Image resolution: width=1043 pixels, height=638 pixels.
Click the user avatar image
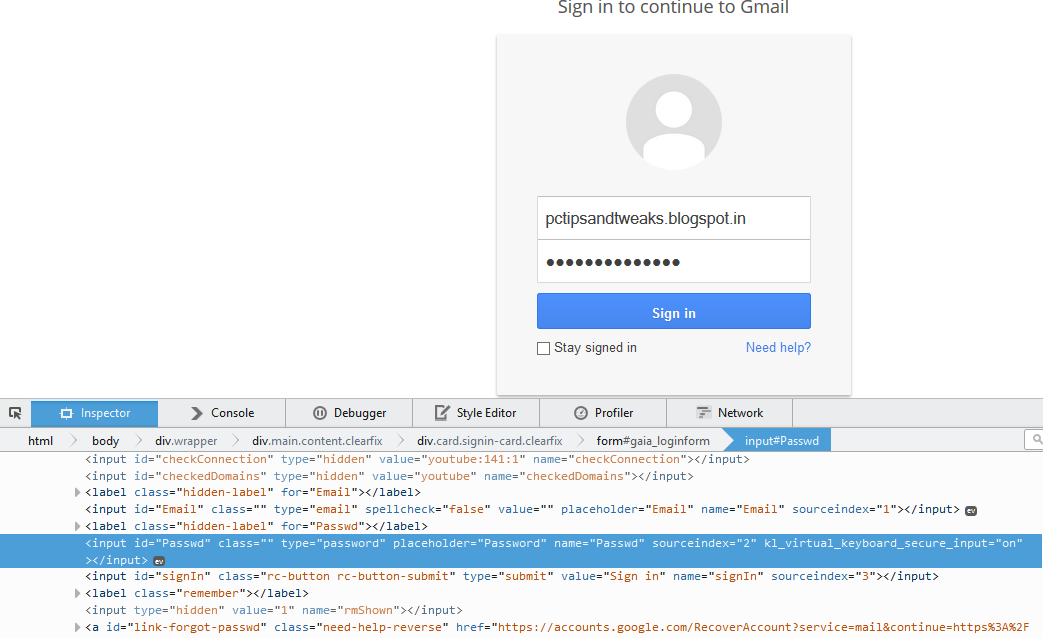click(x=674, y=122)
